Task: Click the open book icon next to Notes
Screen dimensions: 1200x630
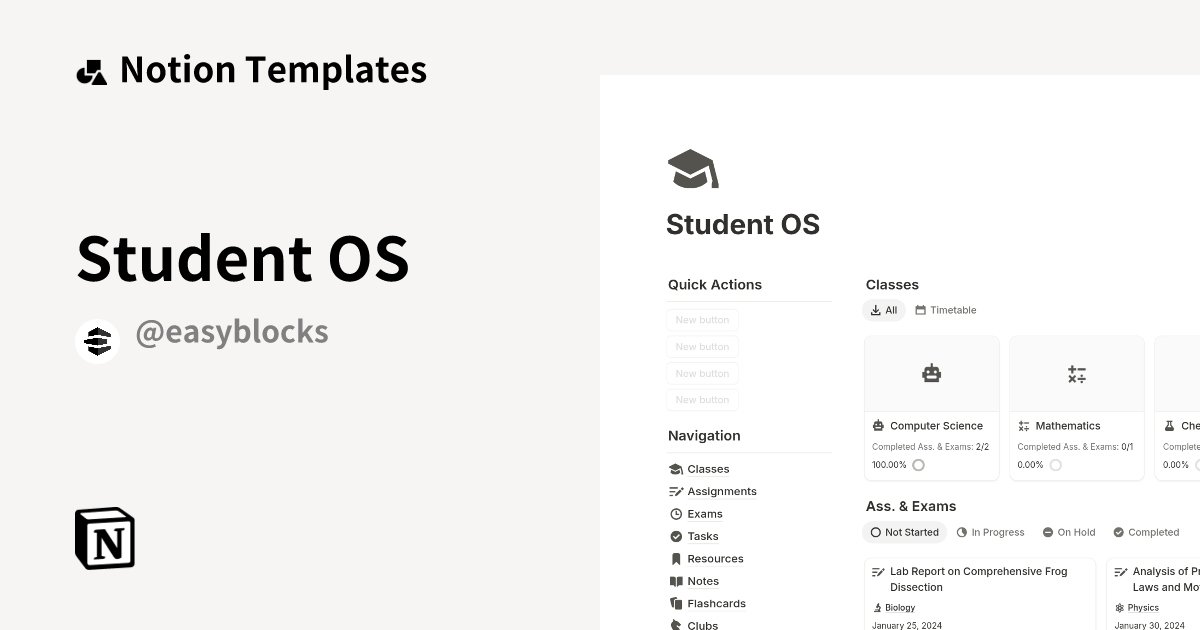Action: coord(676,580)
